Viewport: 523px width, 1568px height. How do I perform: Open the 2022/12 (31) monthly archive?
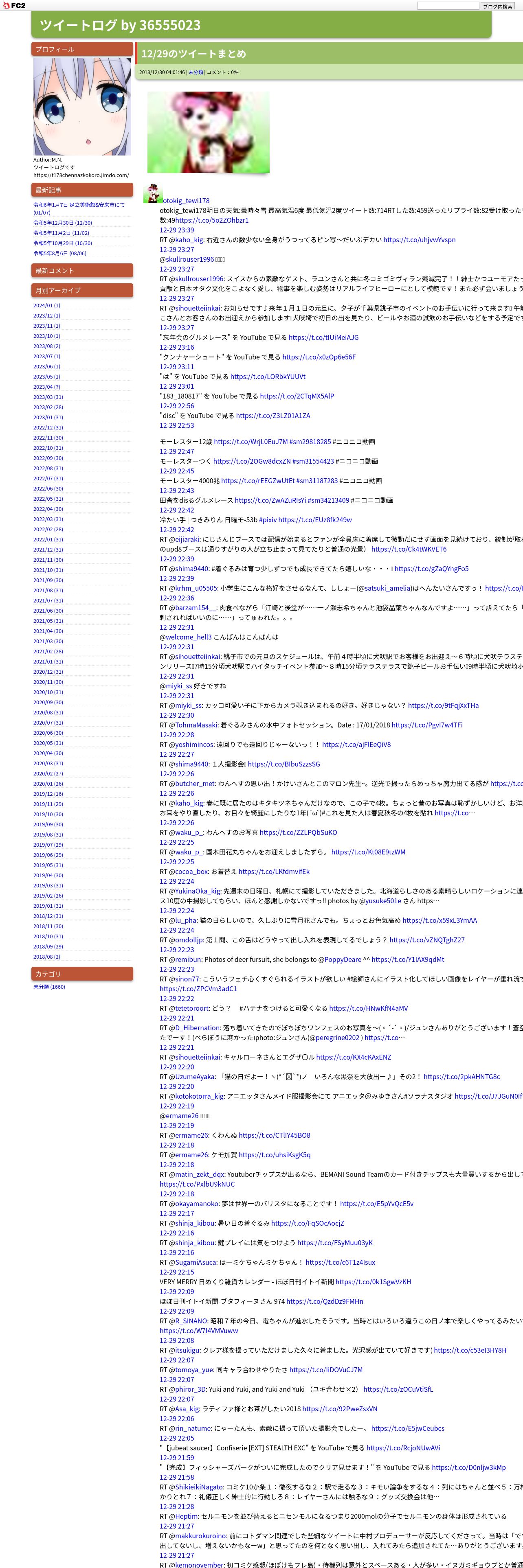48,427
